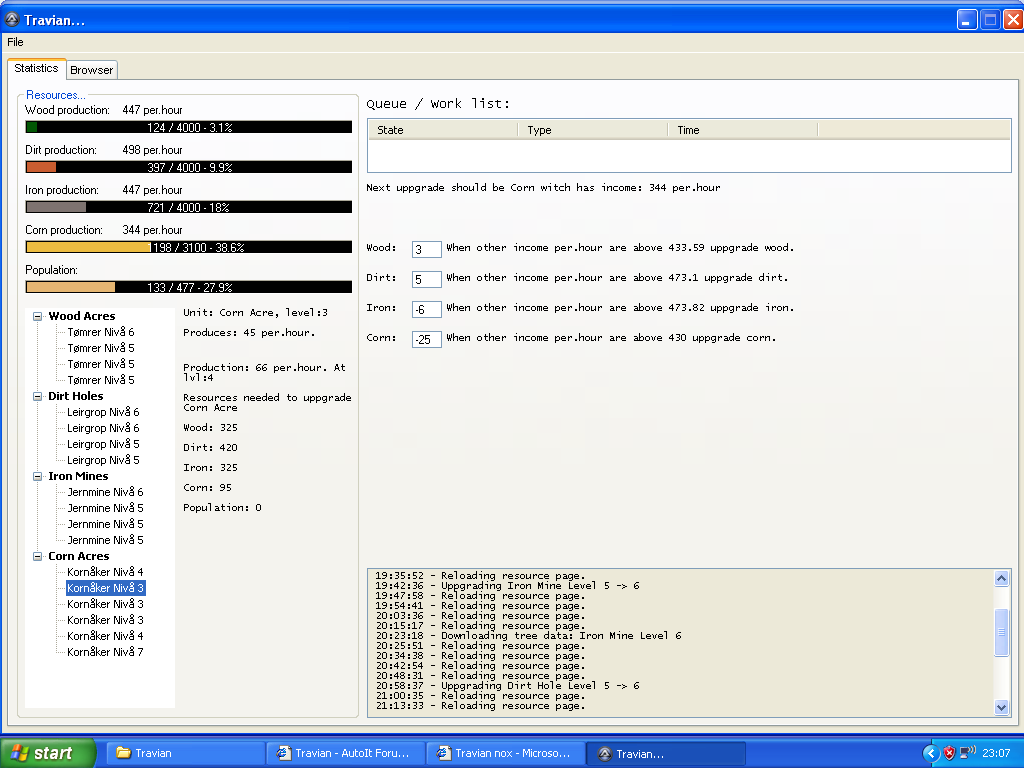
Task: Switch to the Statistics tab
Action: point(37,68)
